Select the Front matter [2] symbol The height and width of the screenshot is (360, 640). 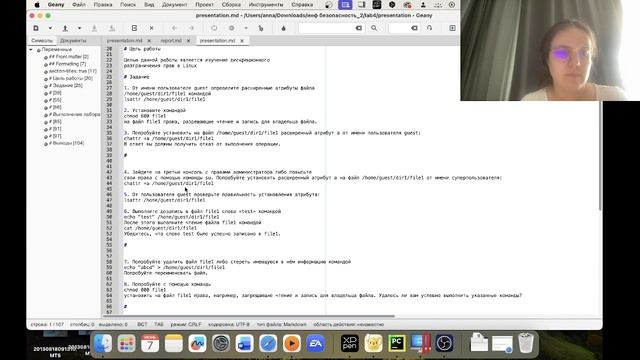(x=69, y=57)
